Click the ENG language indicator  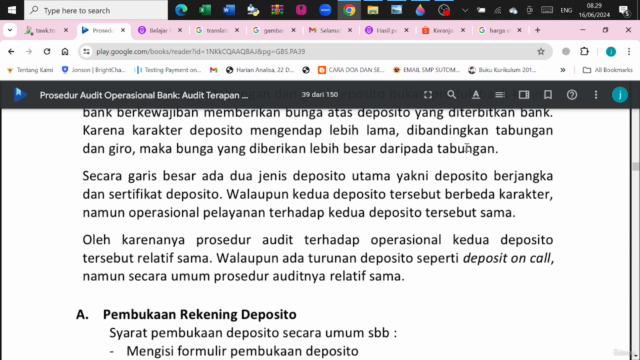coord(566,10)
